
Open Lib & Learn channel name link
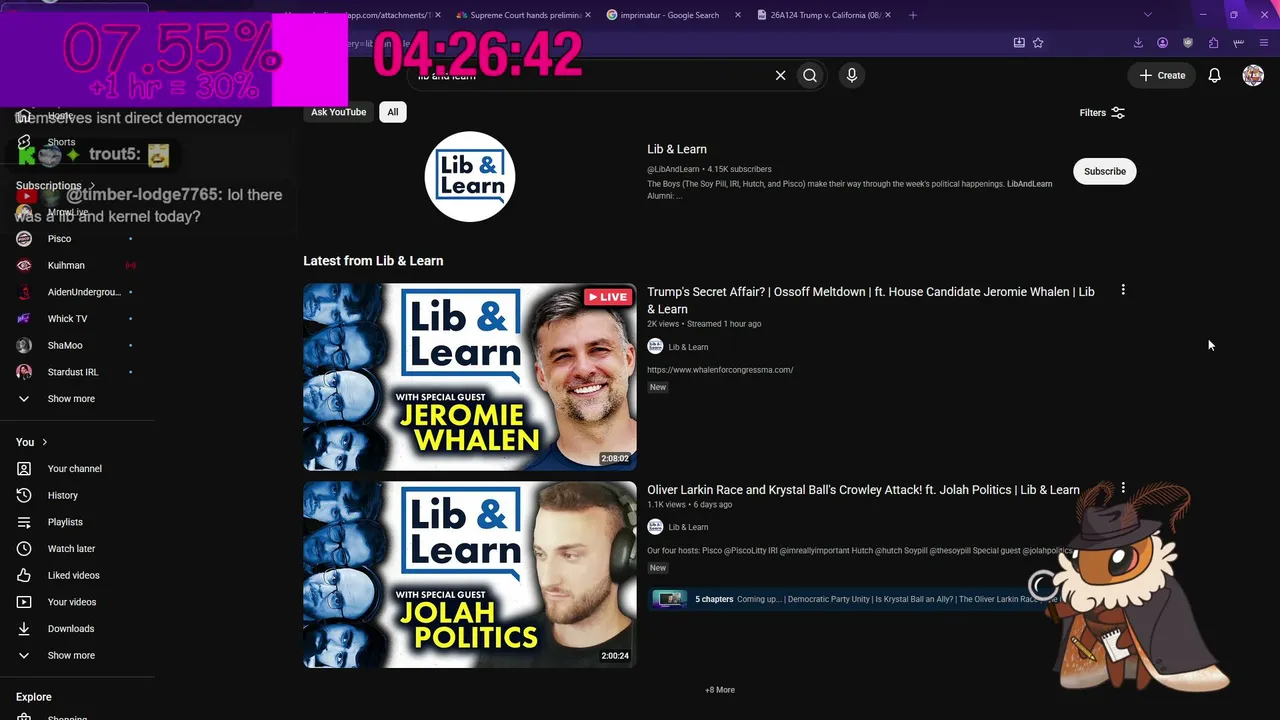(677, 149)
